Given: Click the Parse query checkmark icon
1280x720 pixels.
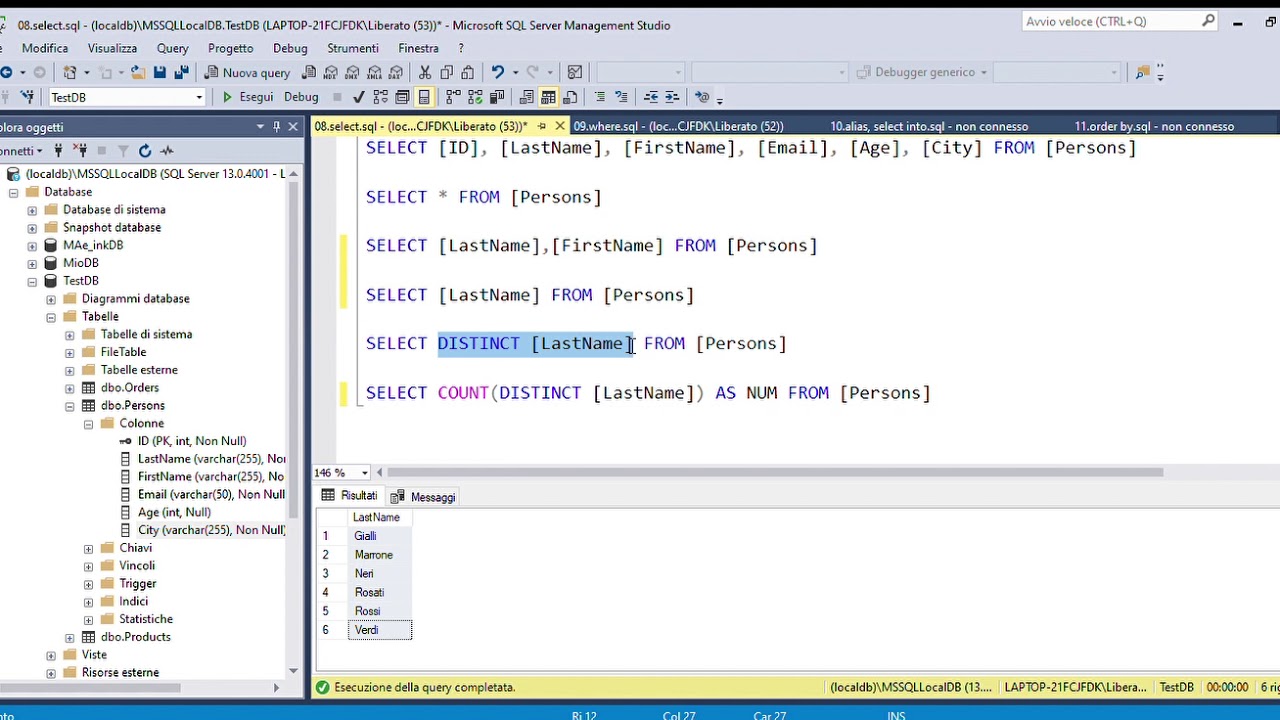Looking at the screenshot, I should 358,97.
